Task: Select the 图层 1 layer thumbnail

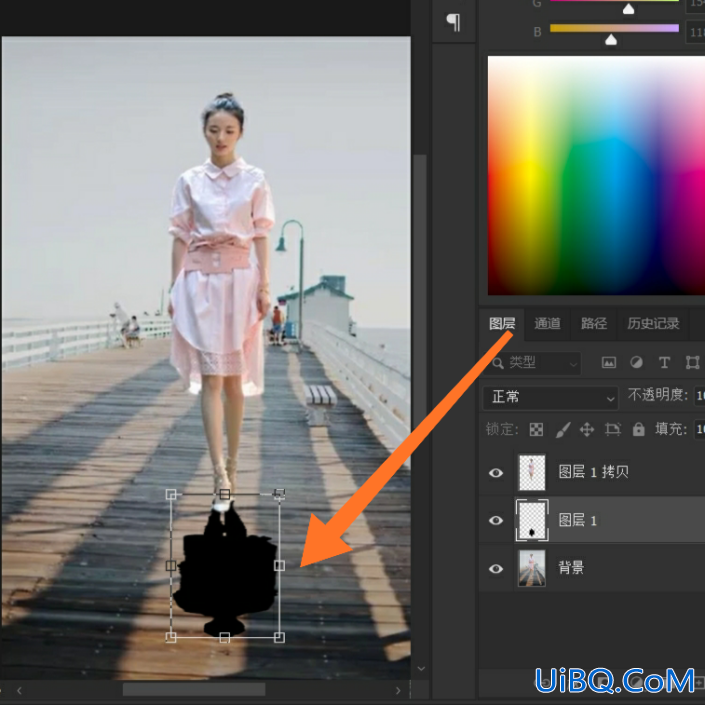Action: (x=532, y=520)
